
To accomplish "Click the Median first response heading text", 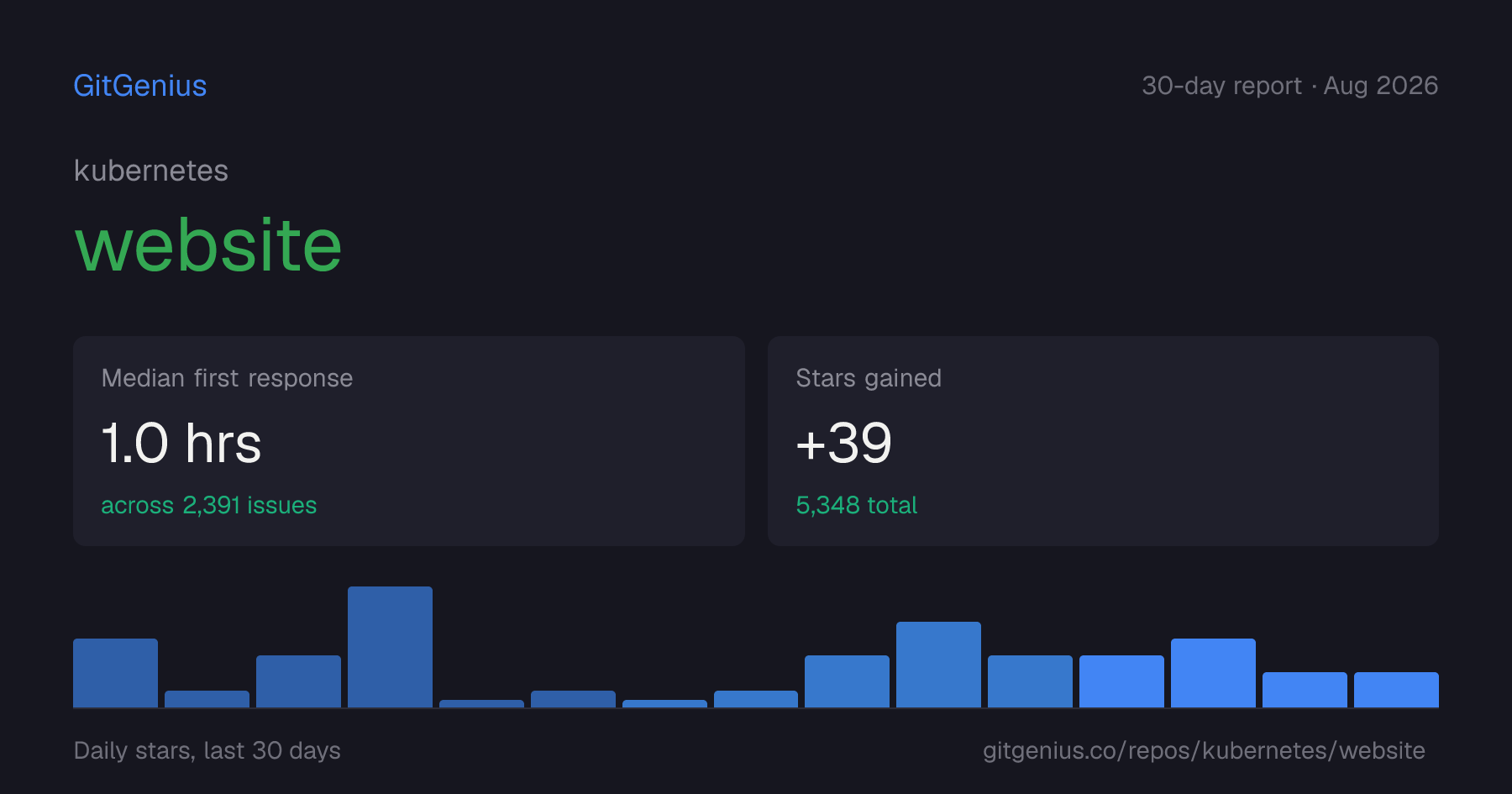I will coord(227,378).
